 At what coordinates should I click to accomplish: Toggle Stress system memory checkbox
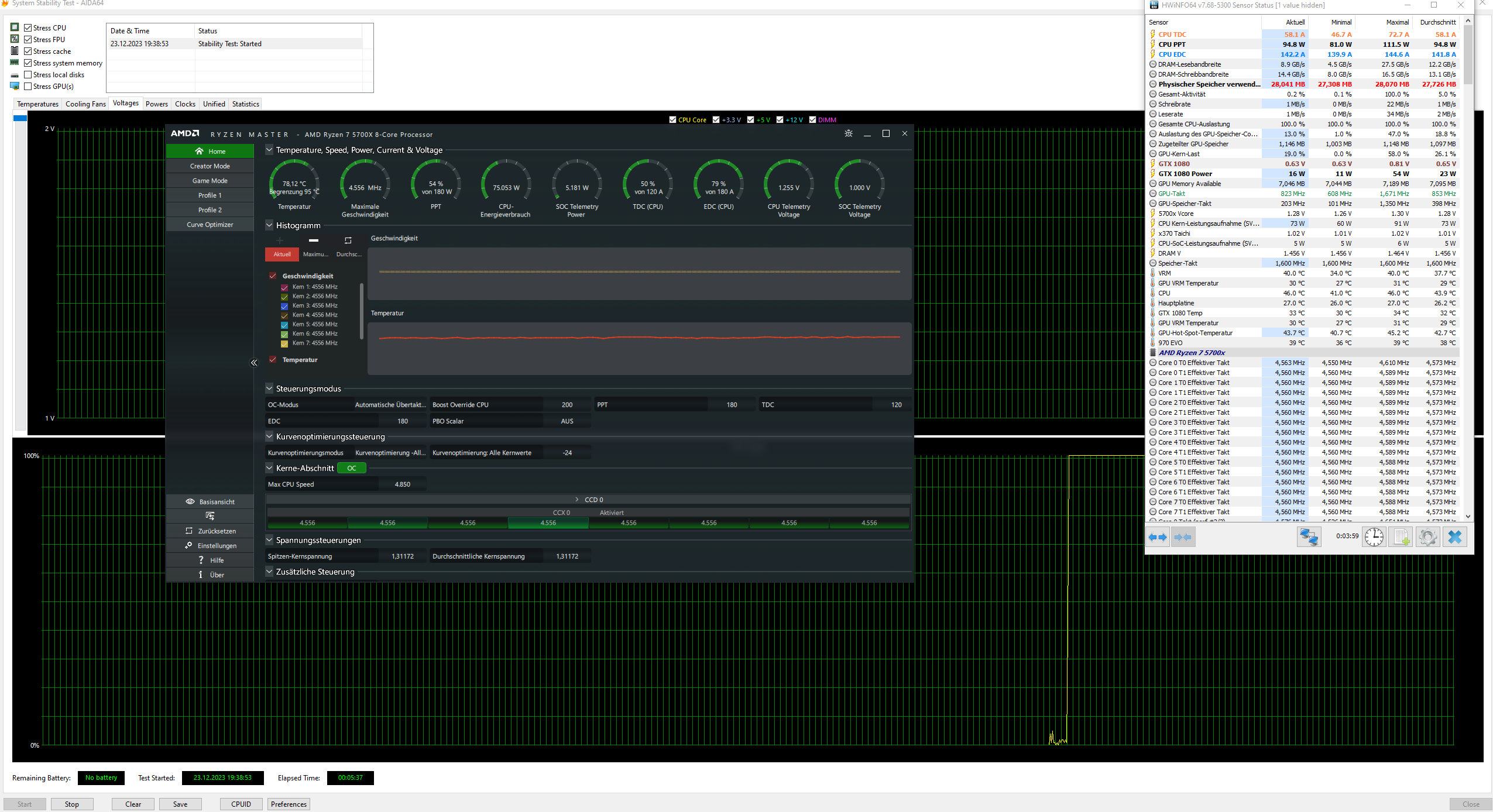point(28,63)
